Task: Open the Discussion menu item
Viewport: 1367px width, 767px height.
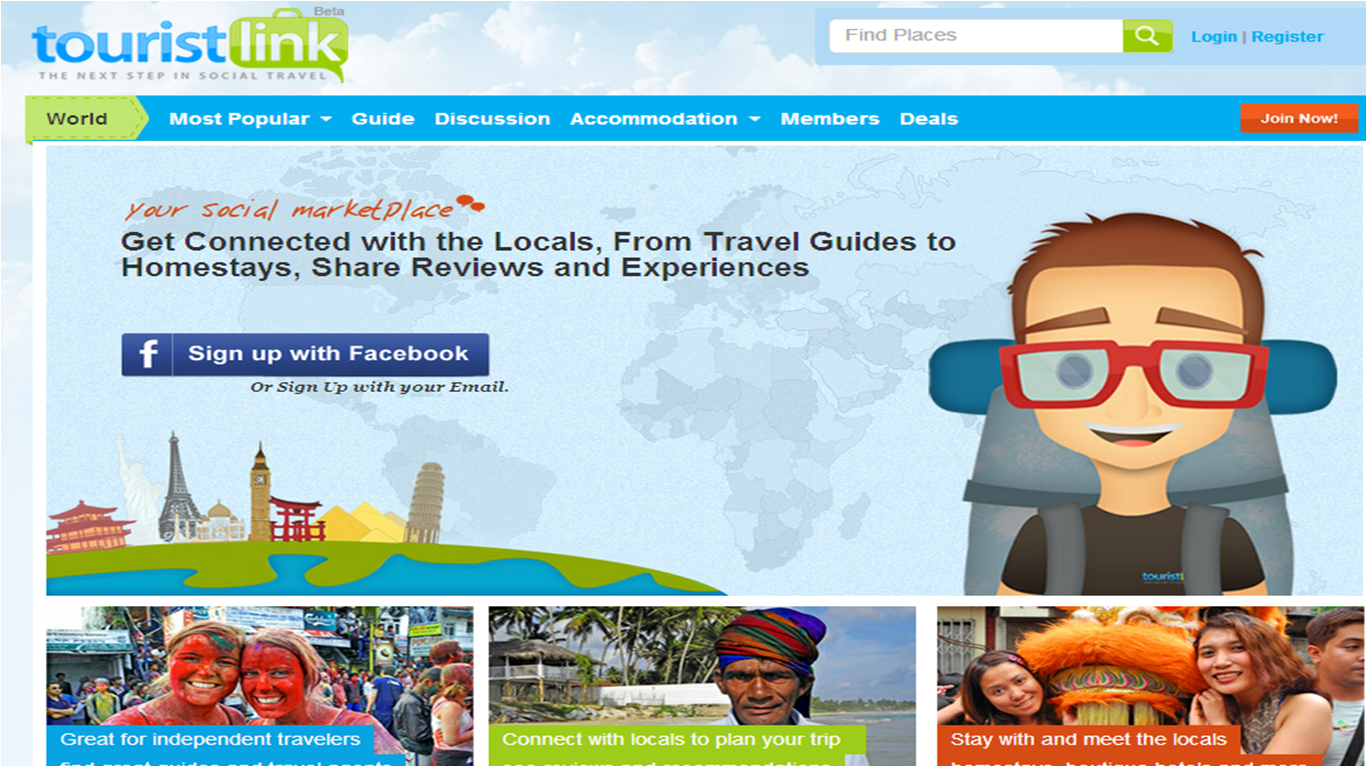Action: click(492, 119)
